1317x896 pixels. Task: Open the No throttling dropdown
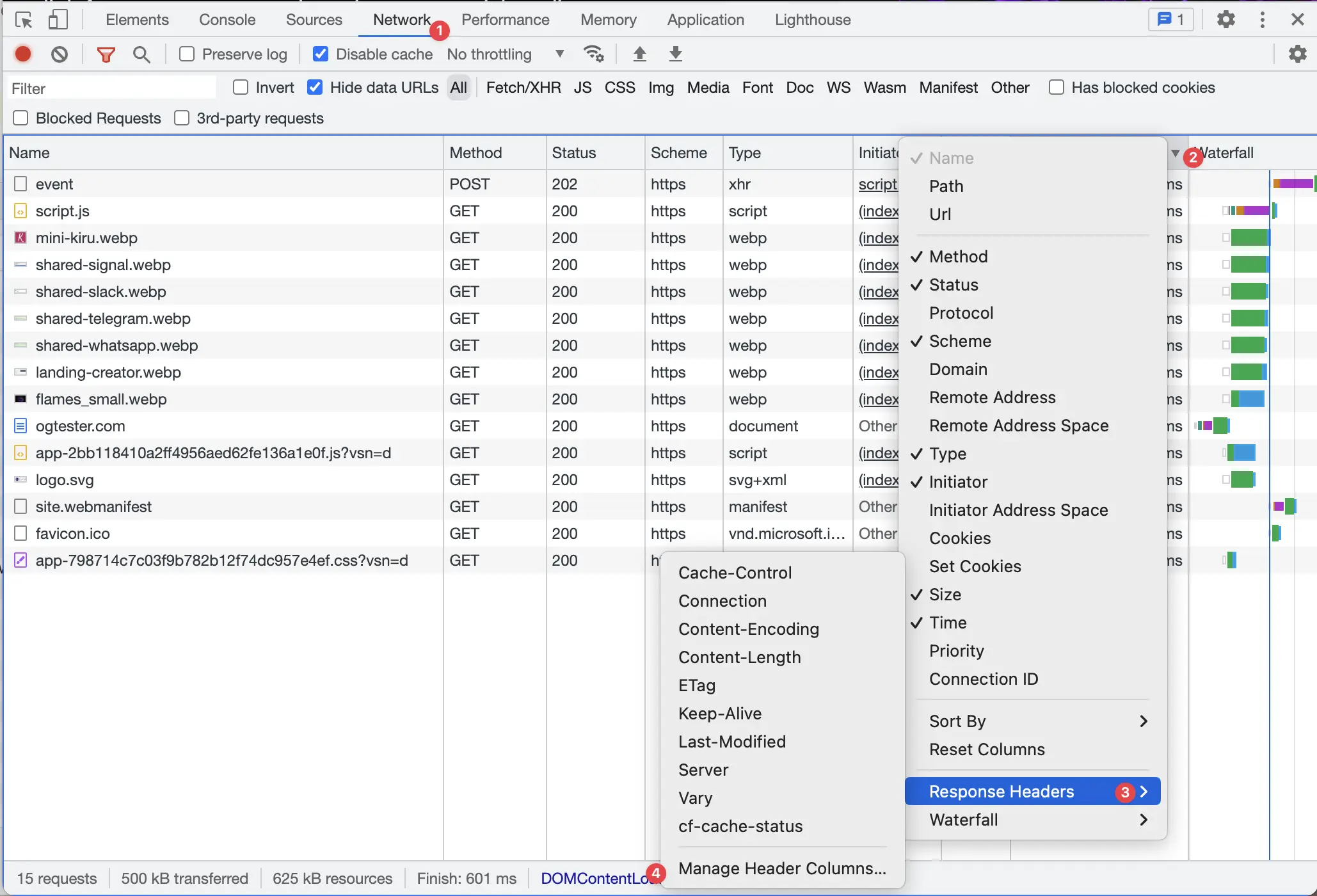pyautogui.click(x=506, y=54)
